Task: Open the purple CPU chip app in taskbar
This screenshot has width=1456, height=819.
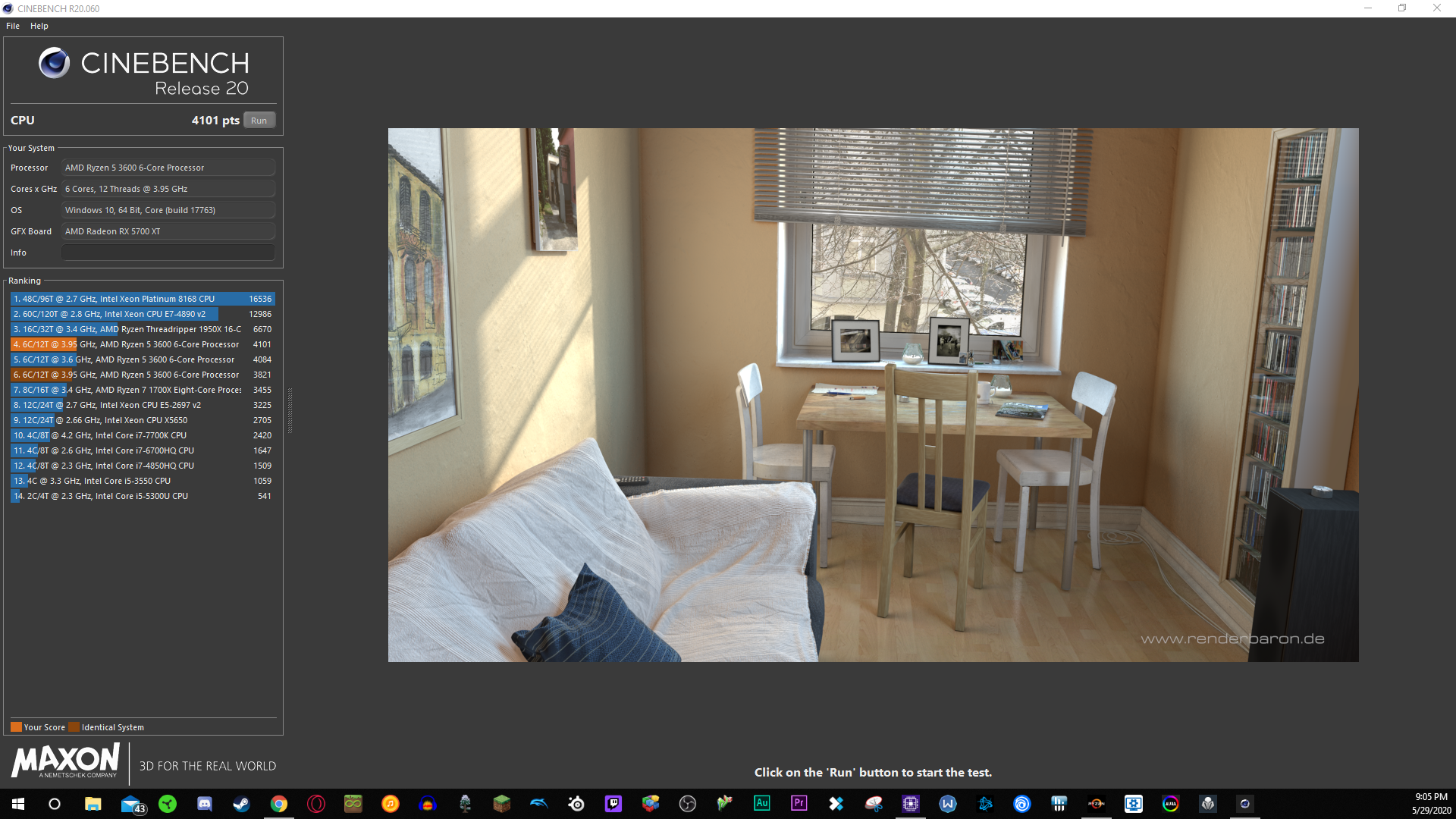Action: (x=911, y=804)
